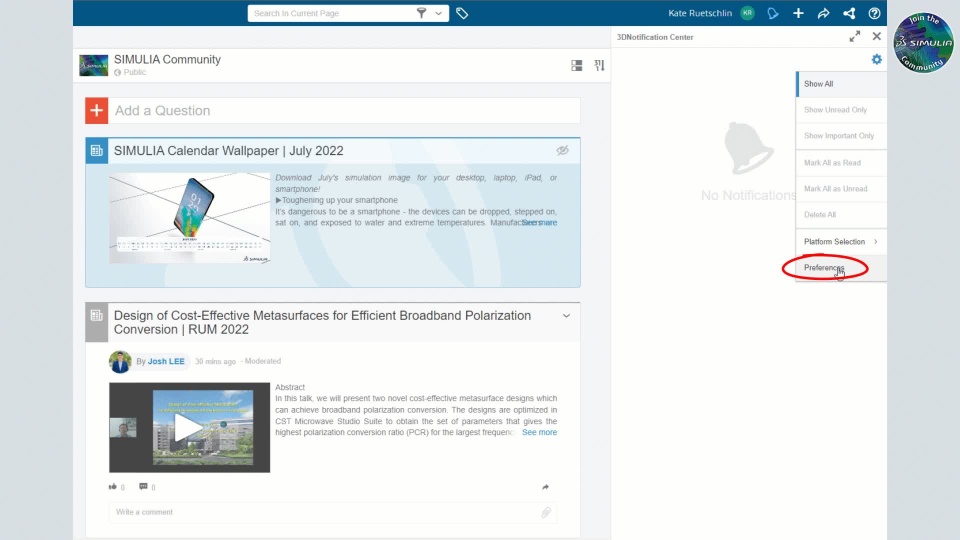Click See more on calendar wallpaper post
The height and width of the screenshot is (540, 960).
[539, 223]
